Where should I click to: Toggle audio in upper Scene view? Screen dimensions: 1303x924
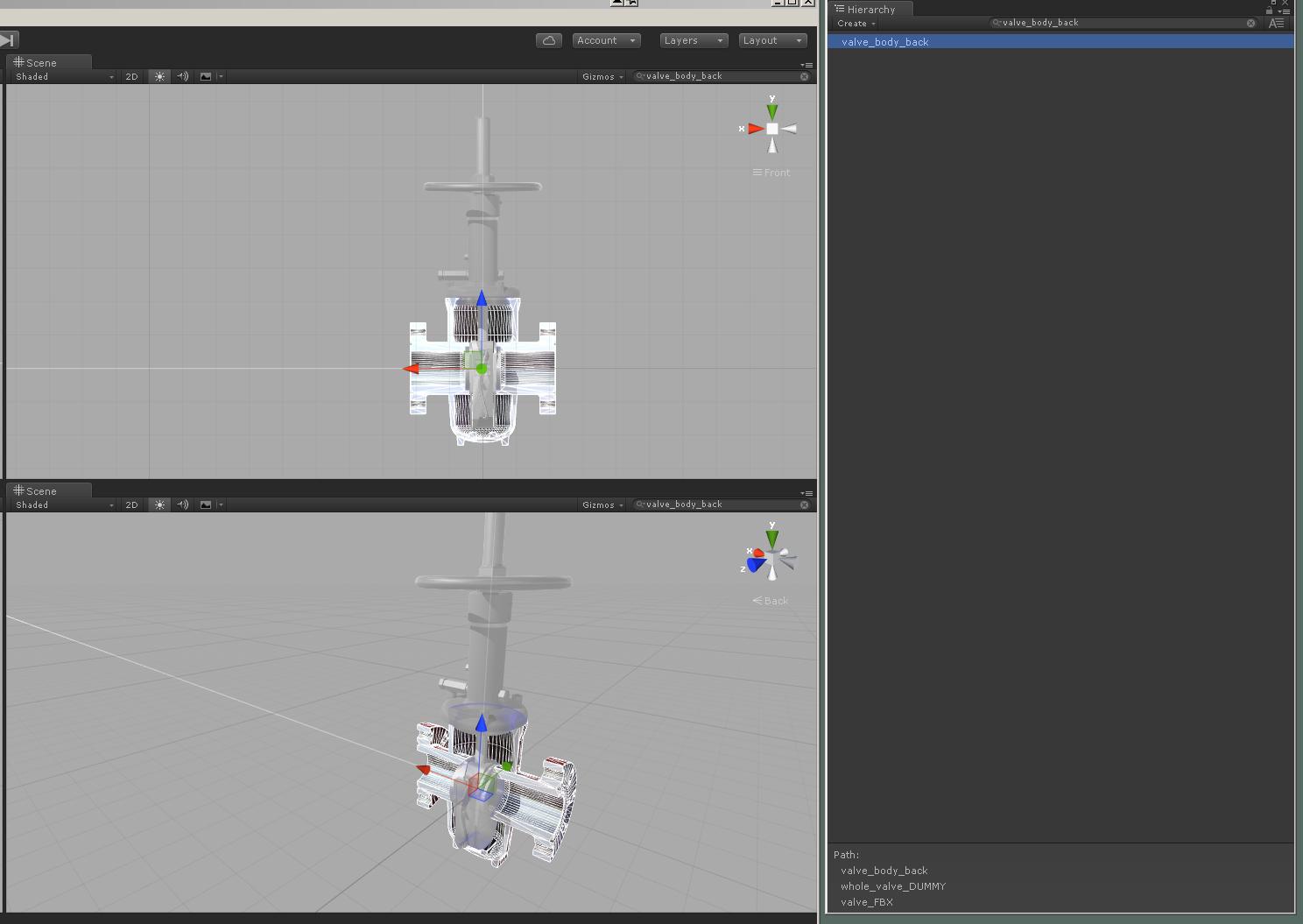pos(182,77)
